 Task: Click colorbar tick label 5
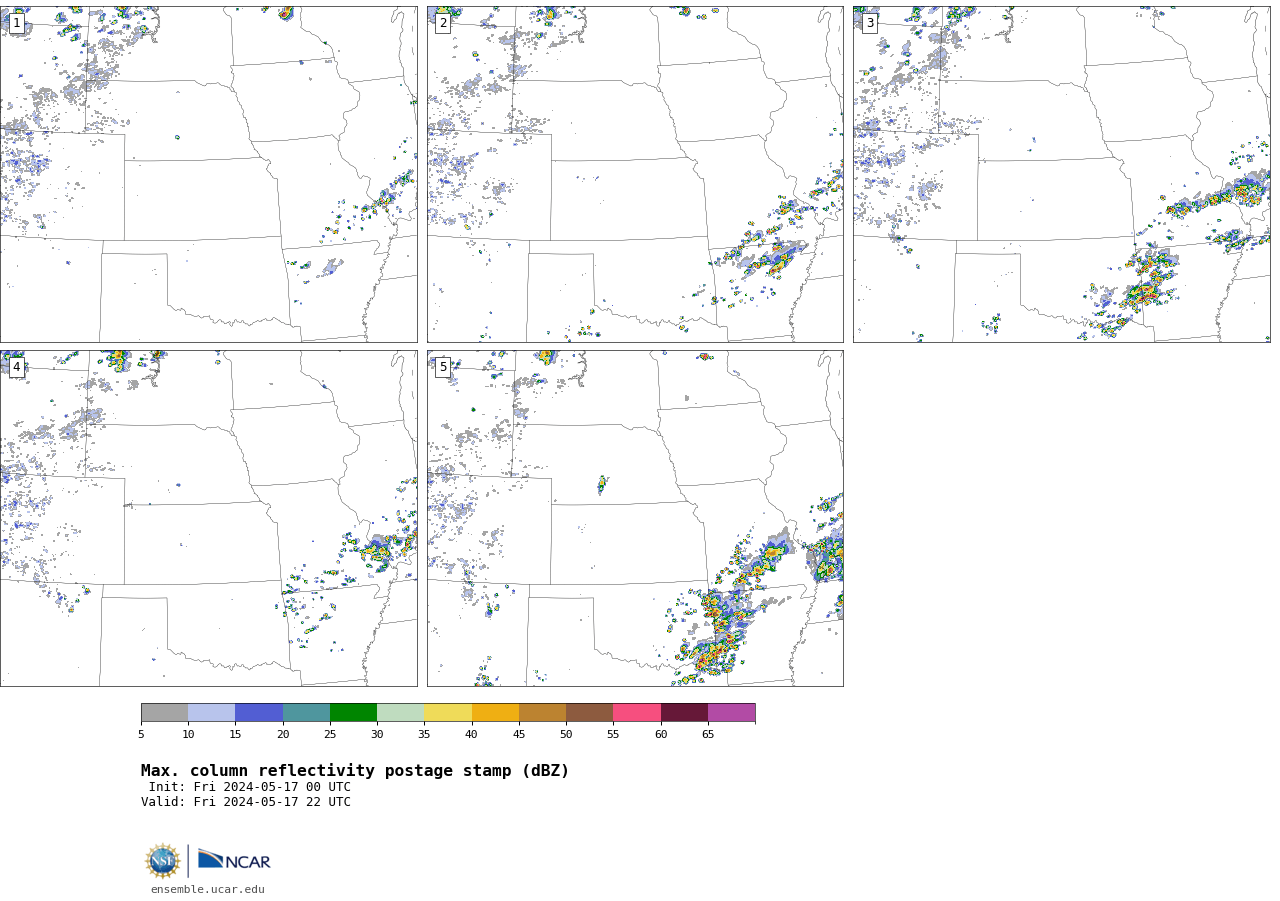(141, 735)
